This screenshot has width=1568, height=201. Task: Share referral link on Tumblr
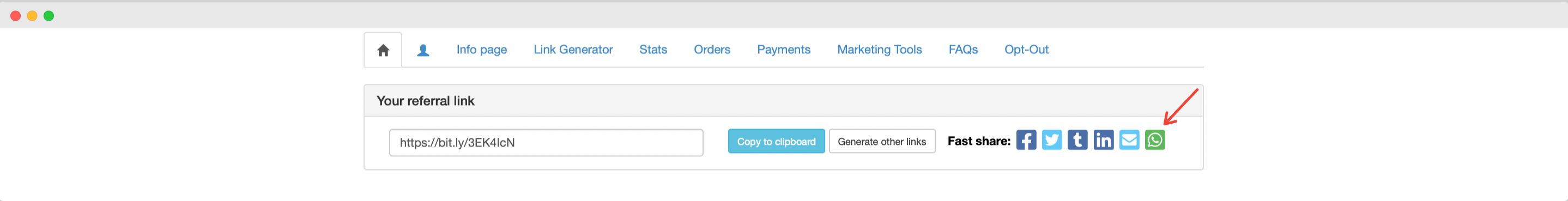click(1077, 140)
